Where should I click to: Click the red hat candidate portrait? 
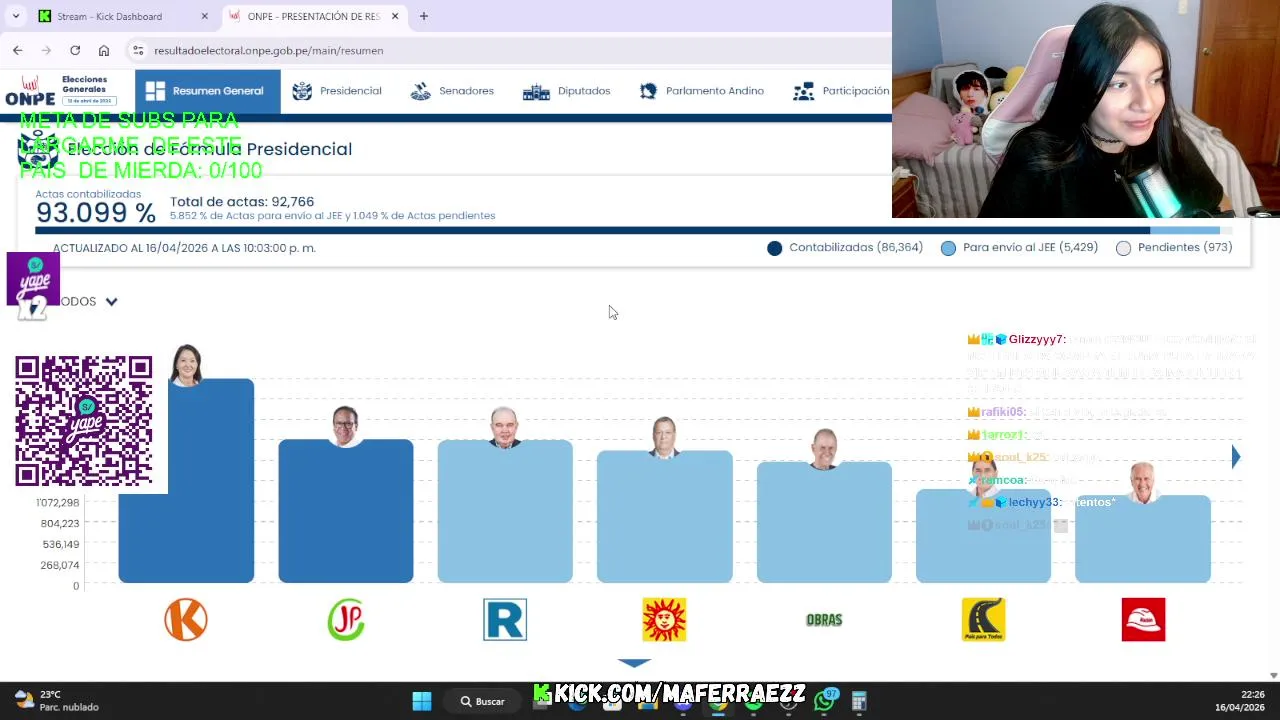1143,483
